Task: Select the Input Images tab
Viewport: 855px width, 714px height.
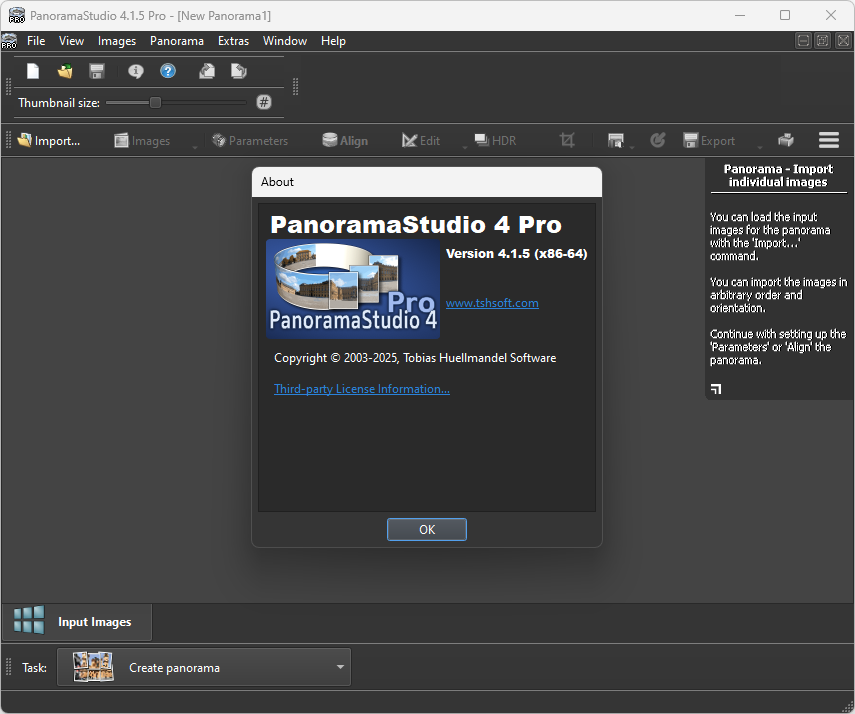Action: click(77, 622)
